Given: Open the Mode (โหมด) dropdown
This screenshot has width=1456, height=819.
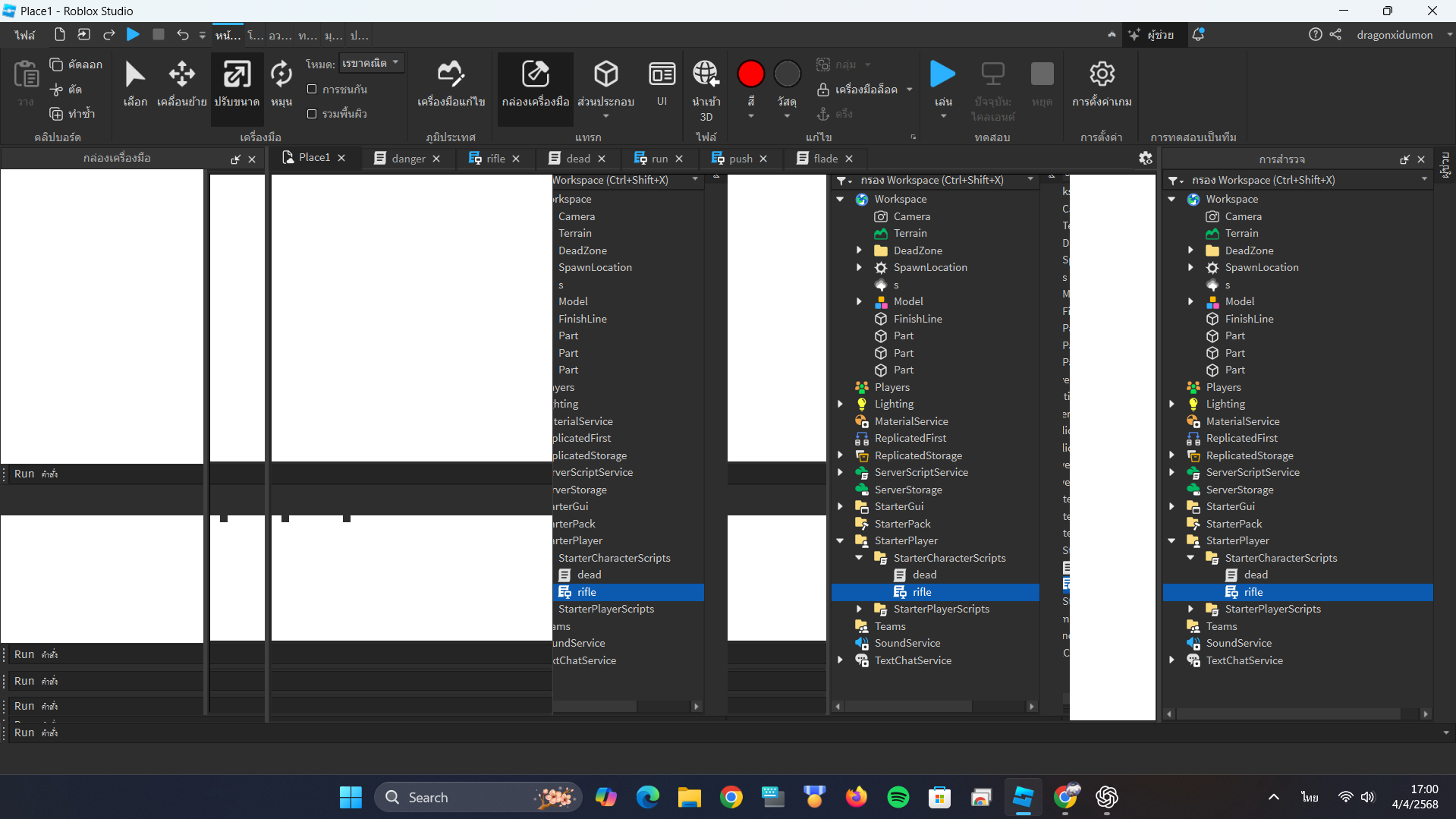Looking at the screenshot, I should (x=370, y=64).
